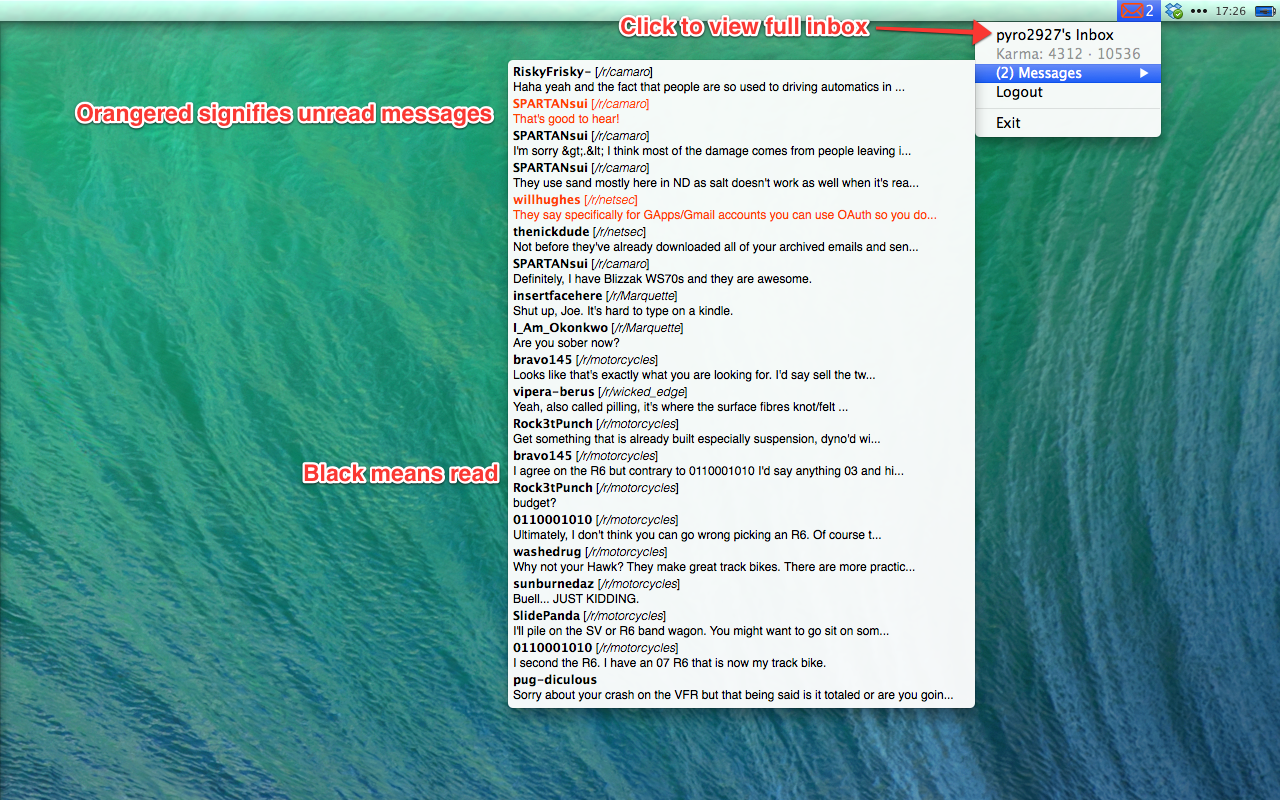Image resolution: width=1280 pixels, height=800 pixels.
Task: Expand the Messages submenu arrow
Action: (1144, 73)
